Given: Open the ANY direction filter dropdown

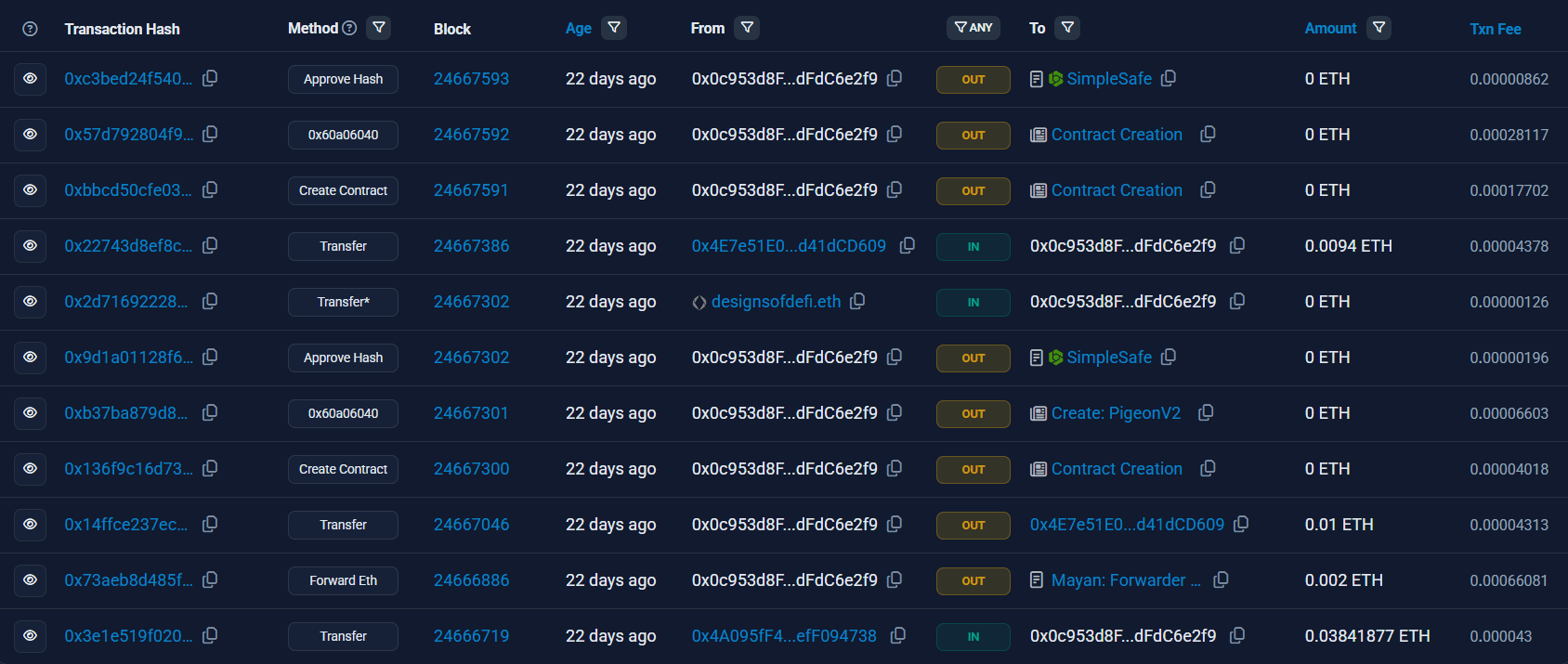Looking at the screenshot, I should (x=973, y=28).
